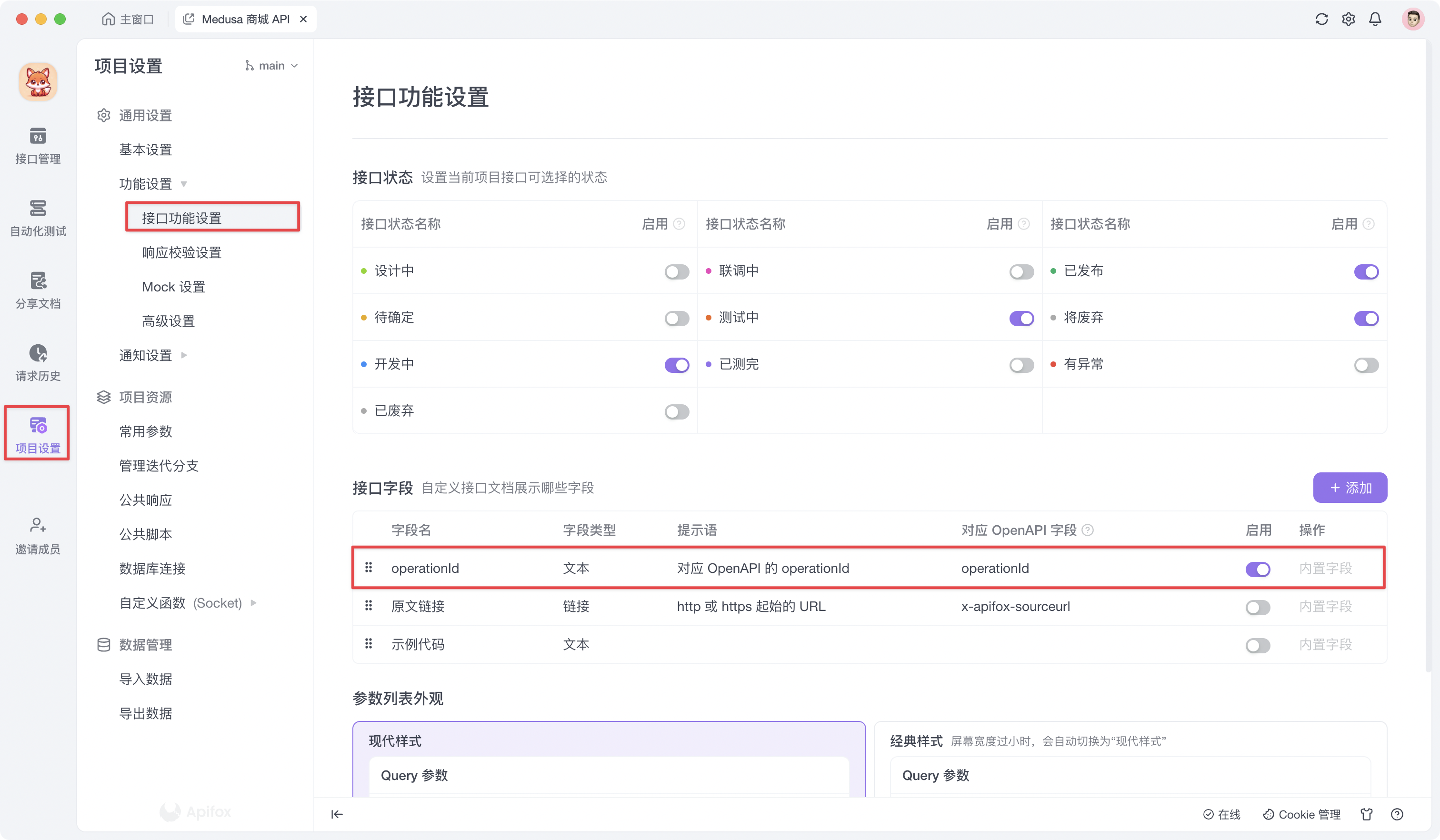Open the 自动化测试 sidebar panel
The width and height of the screenshot is (1440, 840).
pos(37,217)
